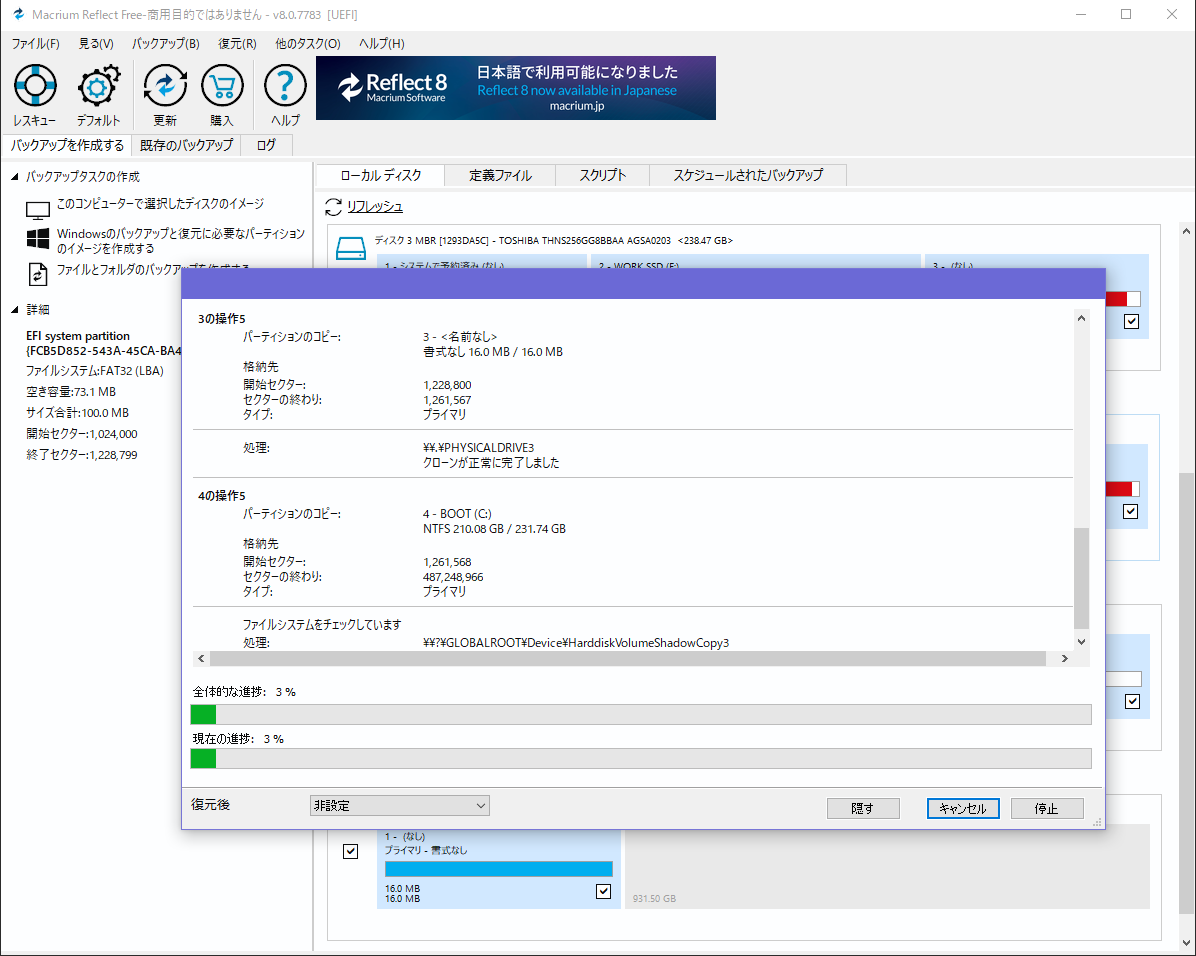
Task: Collapse the バックアップタスクの作成 section
Action: click(15, 177)
